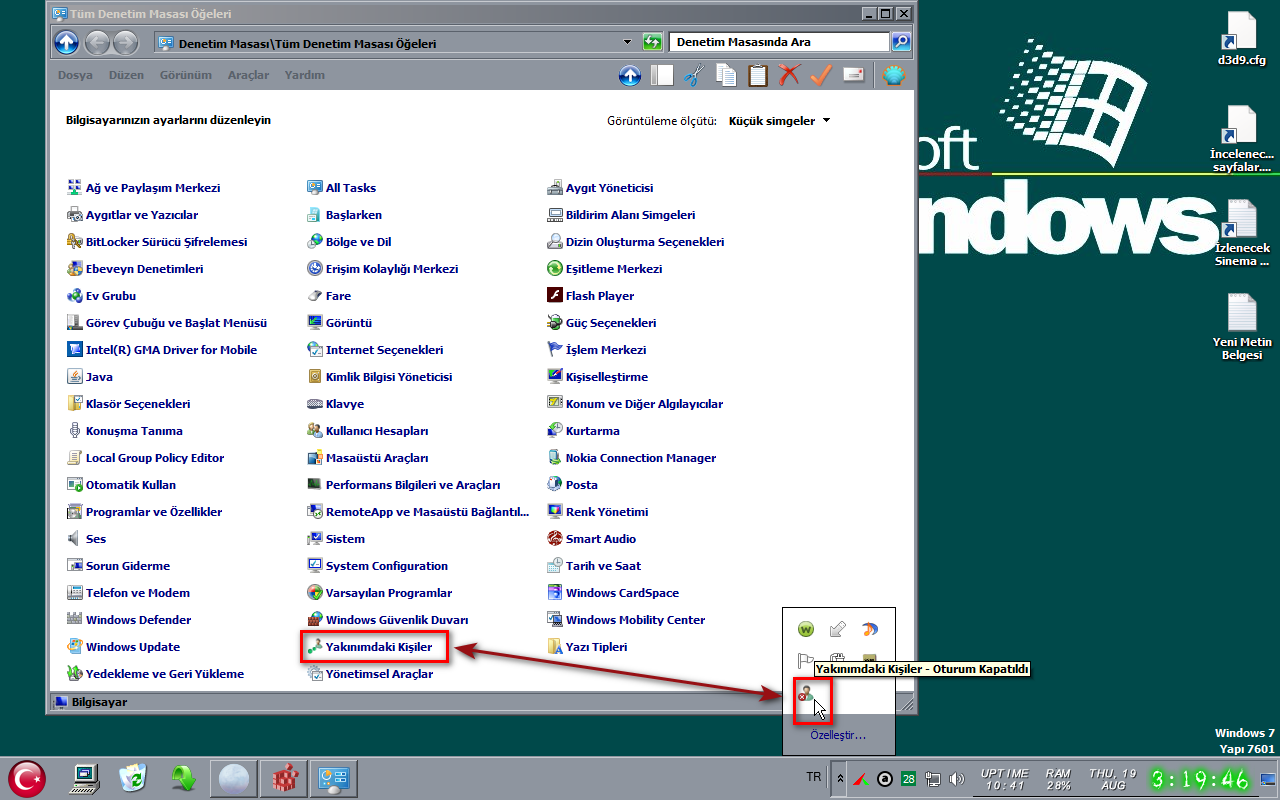
Task: Open Smart Audio
Action: pos(592,539)
